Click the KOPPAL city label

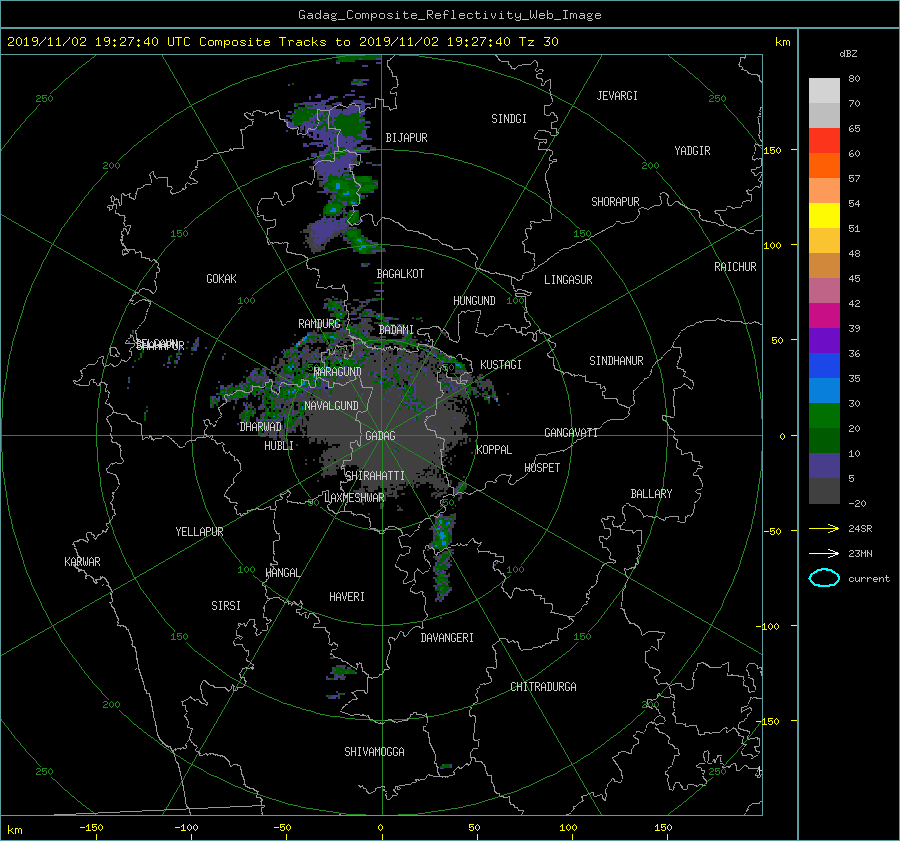pyautogui.click(x=494, y=449)
